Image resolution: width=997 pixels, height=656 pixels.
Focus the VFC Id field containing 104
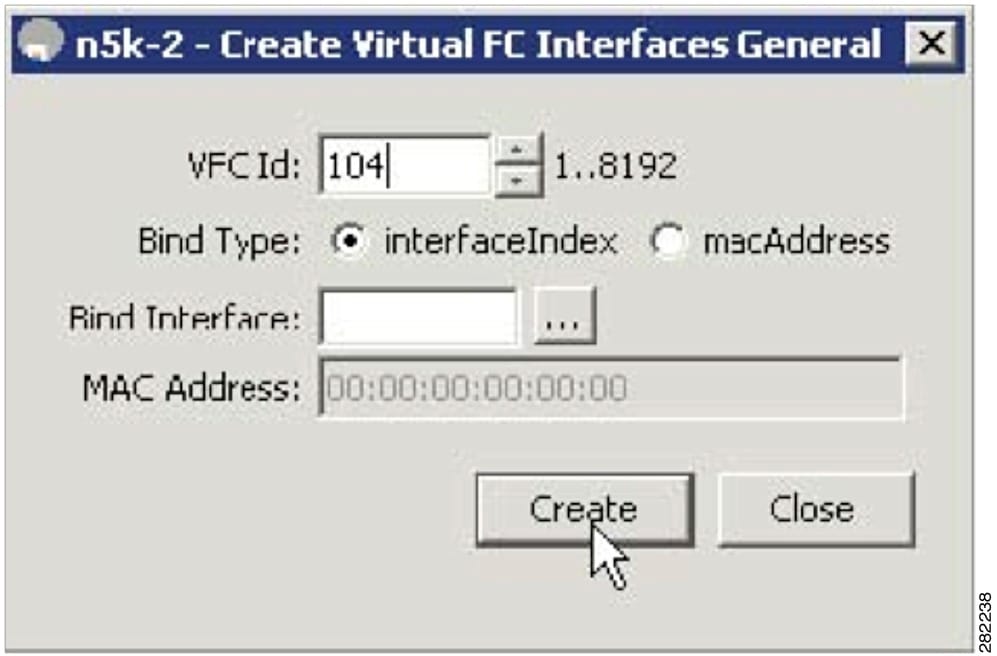(404, 167)
